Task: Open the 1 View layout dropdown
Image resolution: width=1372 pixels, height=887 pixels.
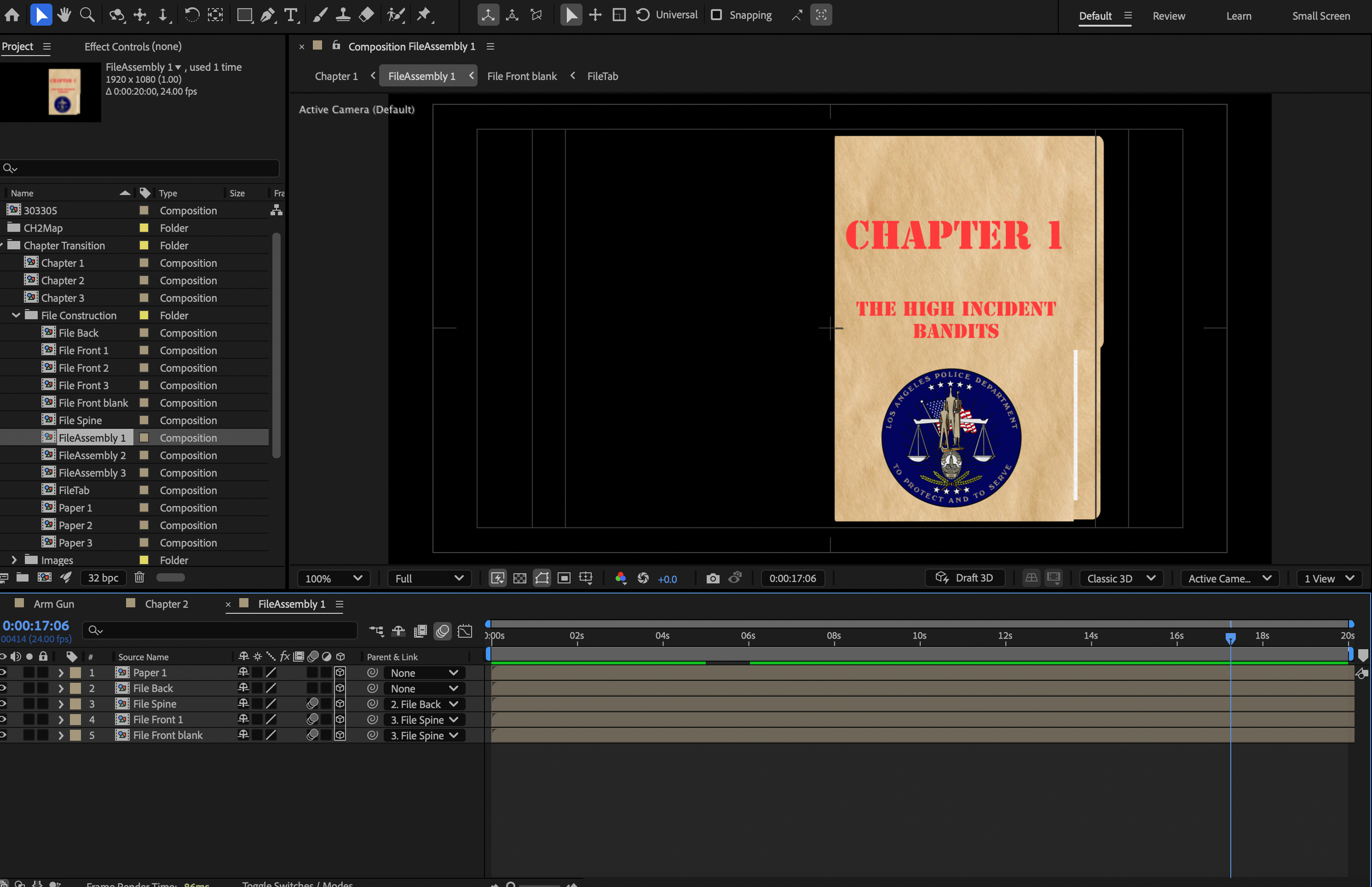Action: [1329, 579]
